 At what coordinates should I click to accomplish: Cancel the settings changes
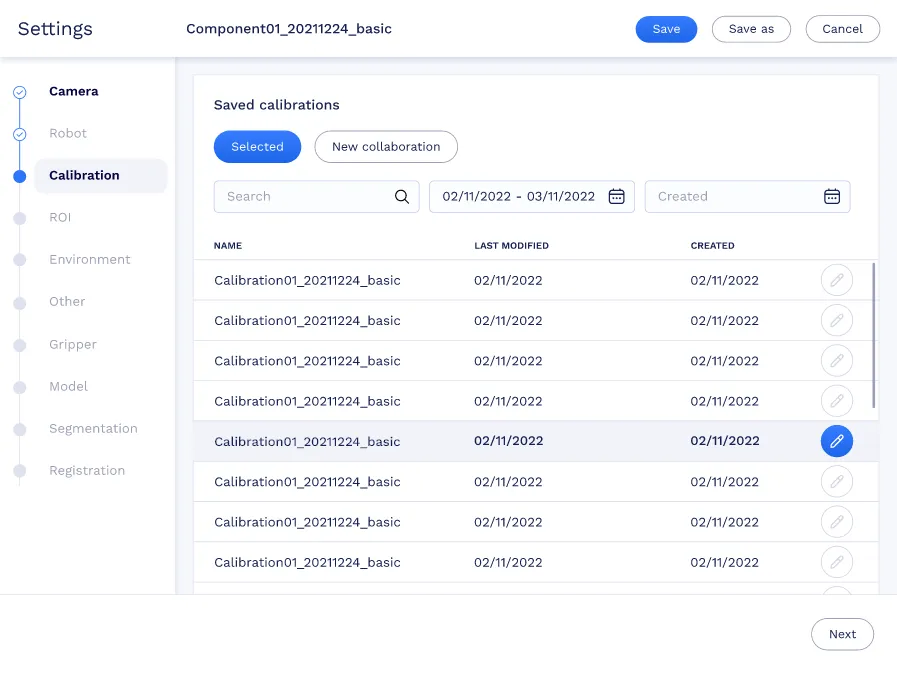[842, 29]
